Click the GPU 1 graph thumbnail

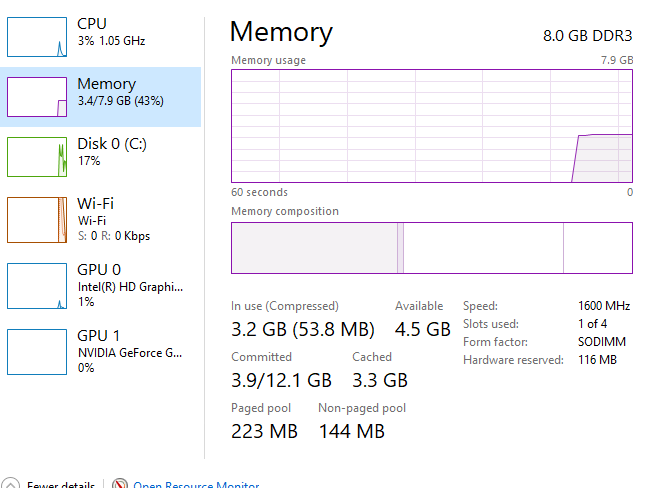pos(37,352)
